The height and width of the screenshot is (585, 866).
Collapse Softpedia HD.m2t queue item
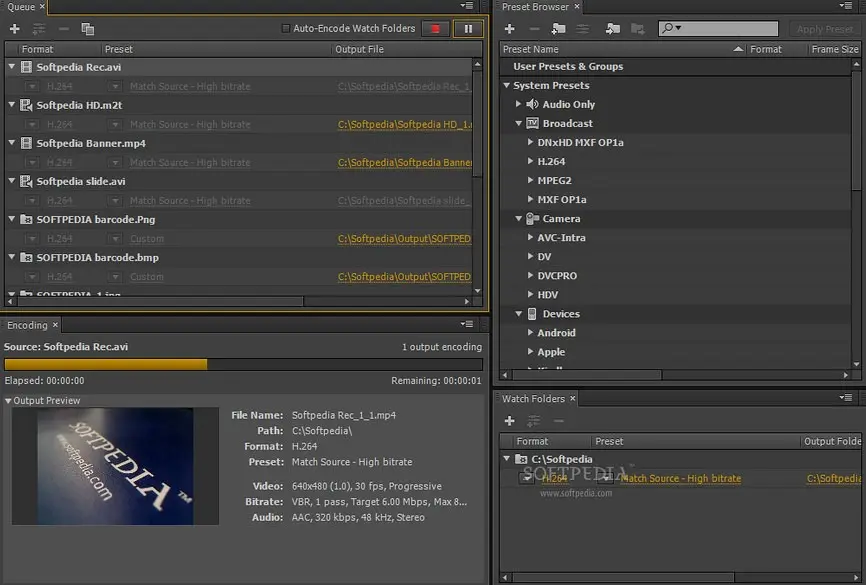tap(12, 104)
